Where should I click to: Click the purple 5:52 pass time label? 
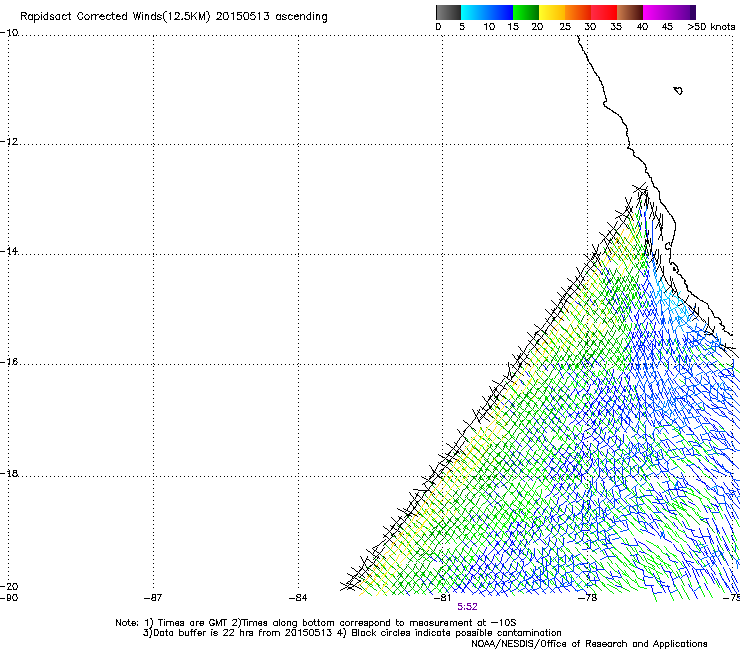tap(467, 607)
